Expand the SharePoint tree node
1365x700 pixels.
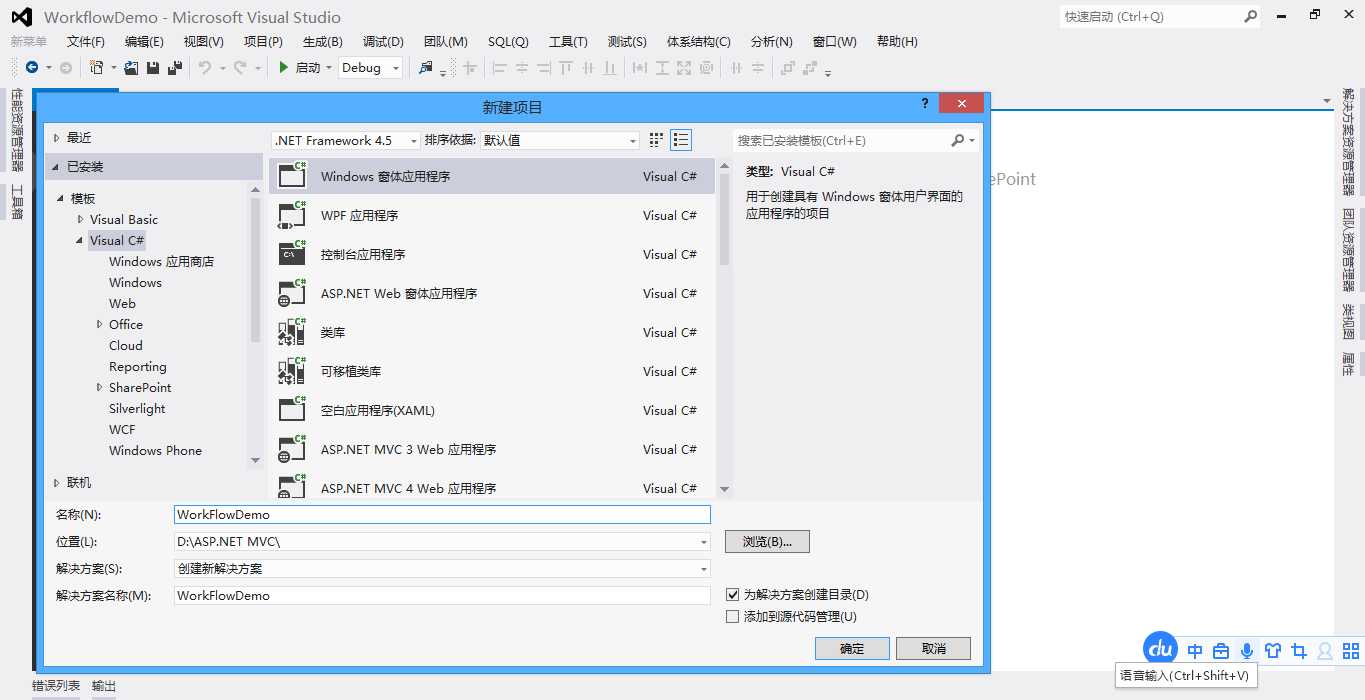(99, 387)
